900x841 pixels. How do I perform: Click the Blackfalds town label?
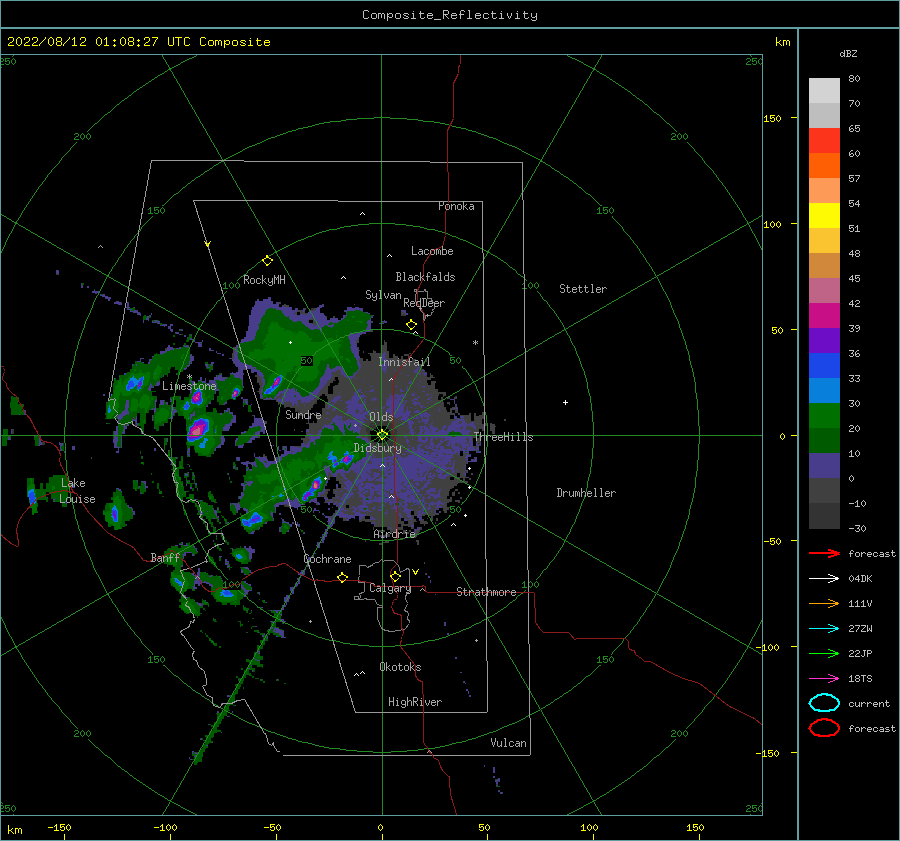click(x=425, y=277)
